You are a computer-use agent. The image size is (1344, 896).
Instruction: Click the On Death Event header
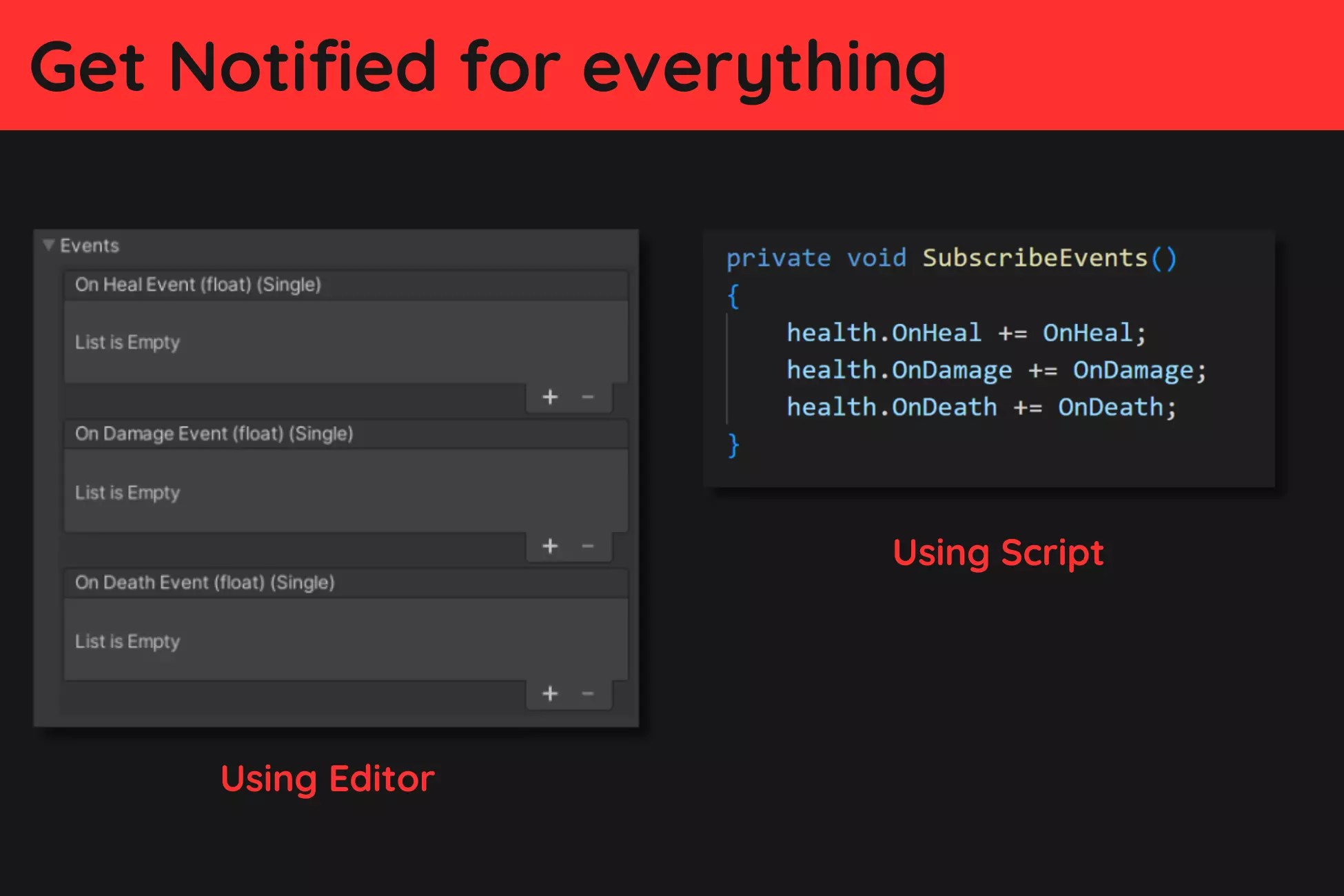(205, 582)
